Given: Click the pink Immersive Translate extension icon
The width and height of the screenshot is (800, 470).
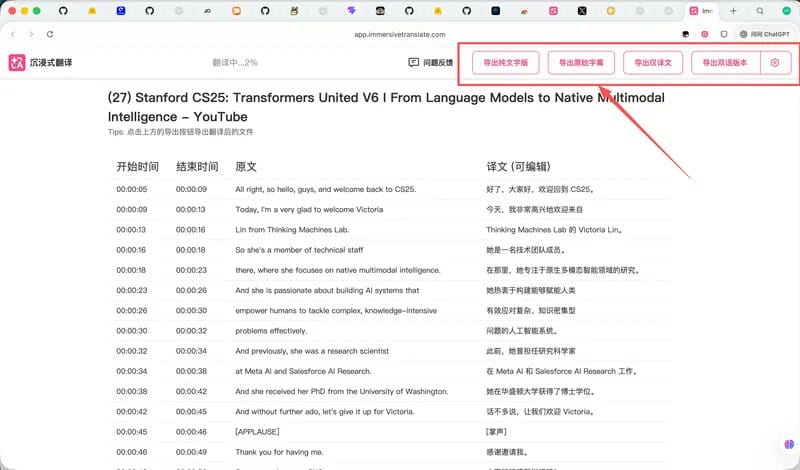Looking at the screenshot, I should coord(705,34).
